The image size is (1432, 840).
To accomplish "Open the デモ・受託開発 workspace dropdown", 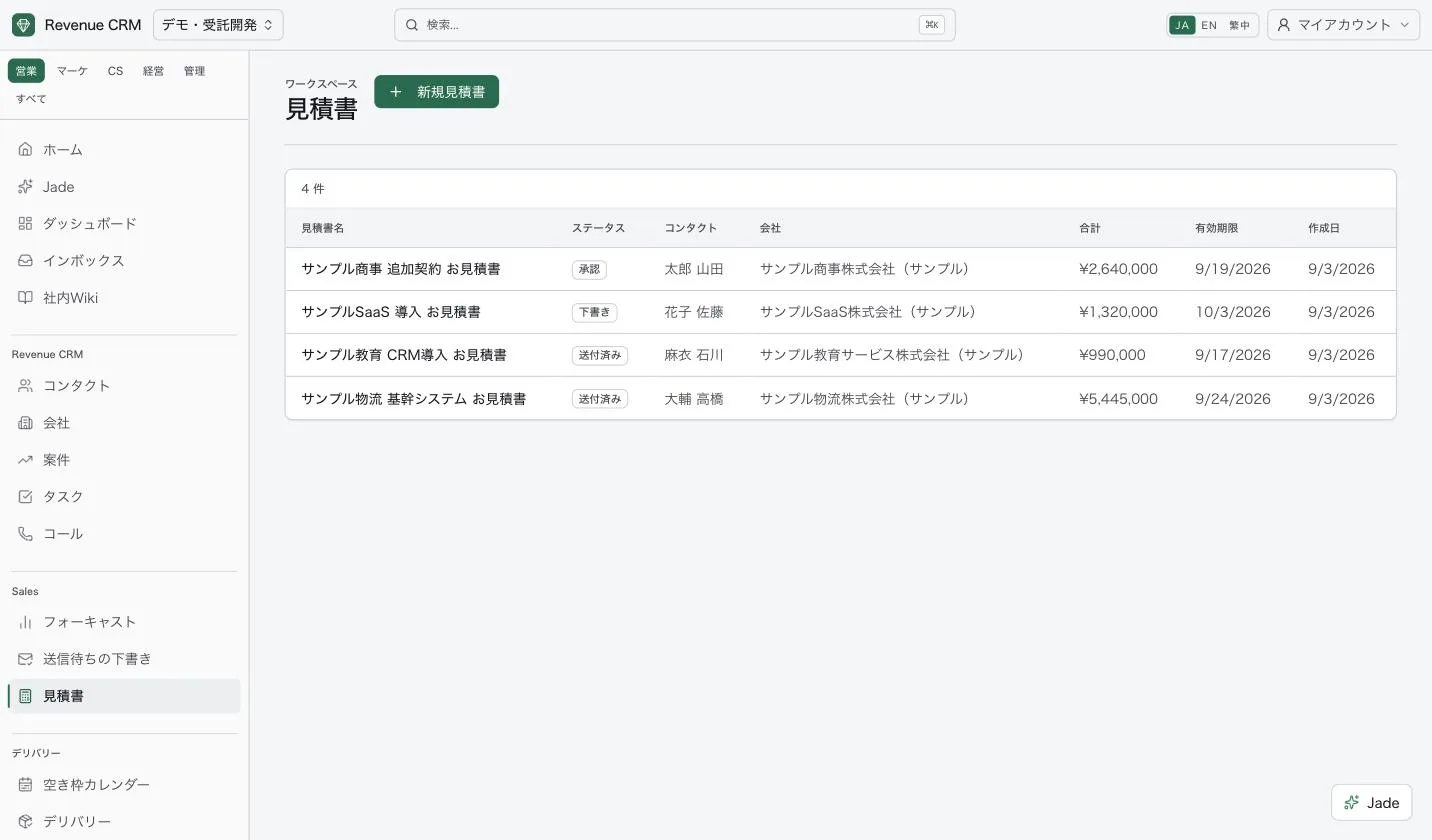I will click(218, 25).
